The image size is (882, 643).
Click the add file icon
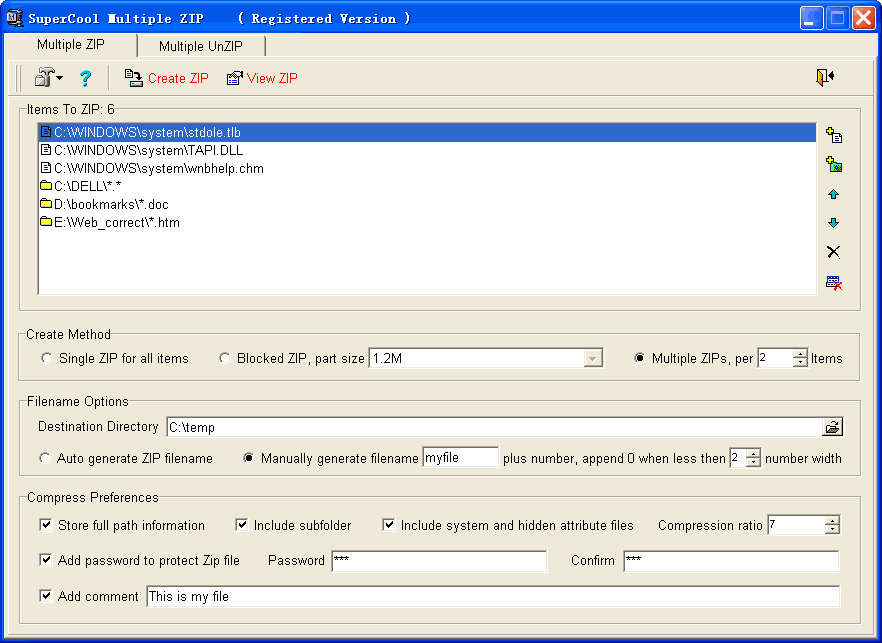point(833,136)
